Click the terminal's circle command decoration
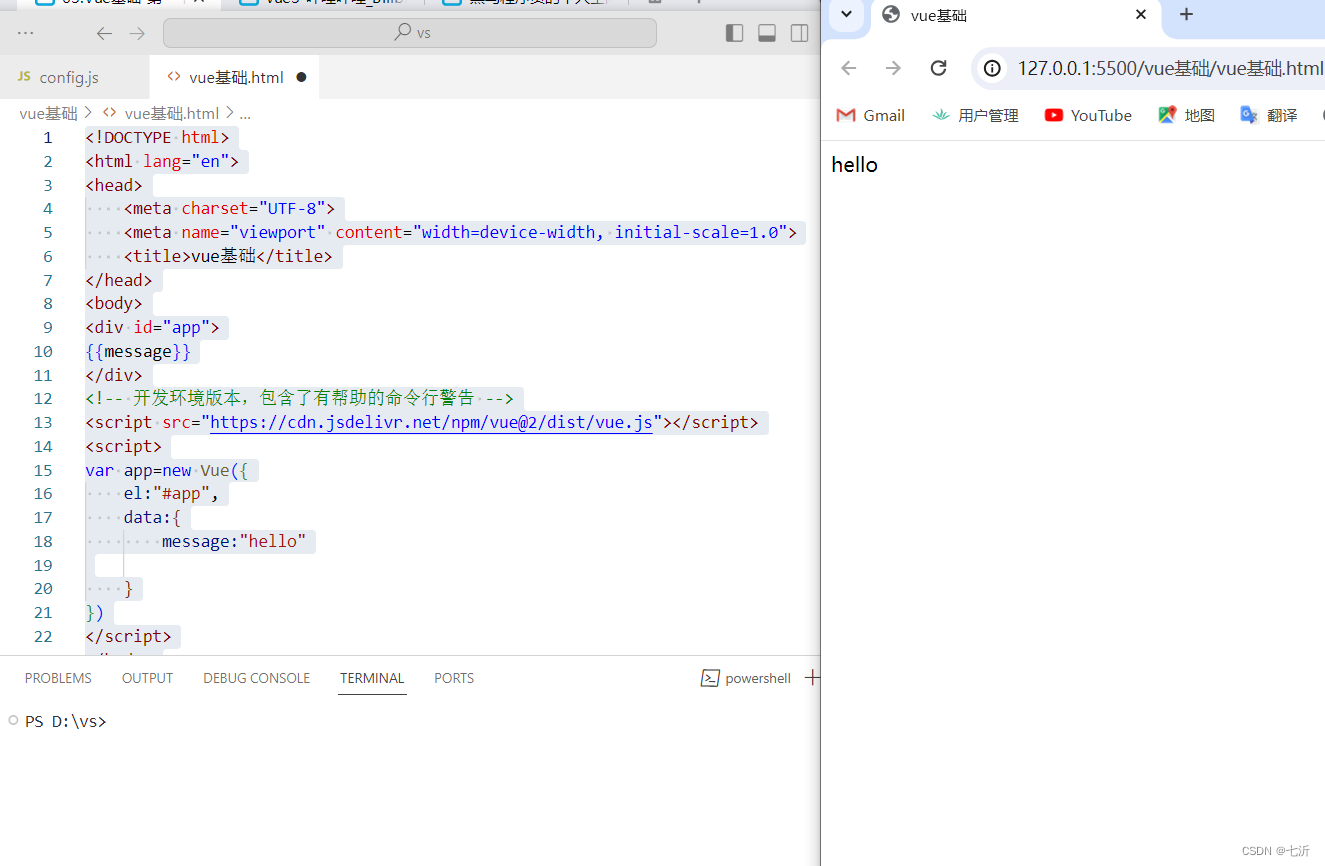 click(x=12, y=720)
